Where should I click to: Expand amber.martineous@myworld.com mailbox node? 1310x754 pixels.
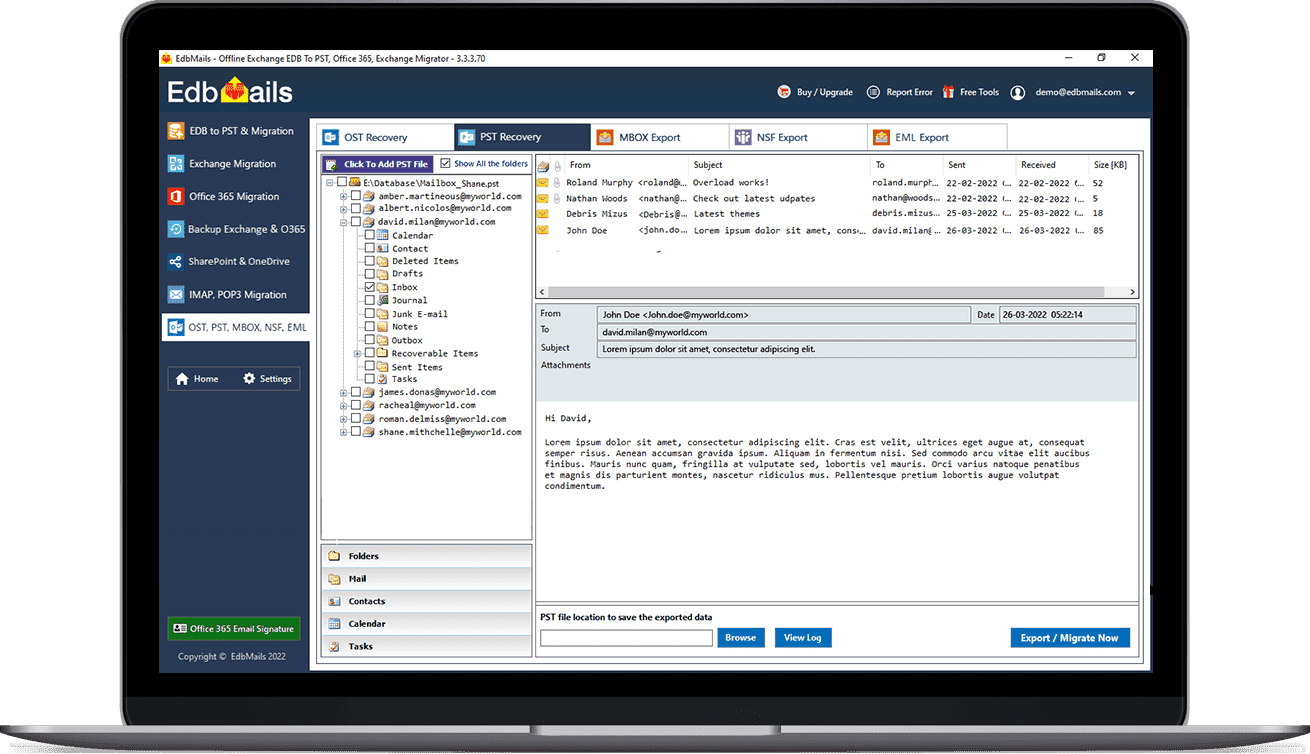coord(344,196)
